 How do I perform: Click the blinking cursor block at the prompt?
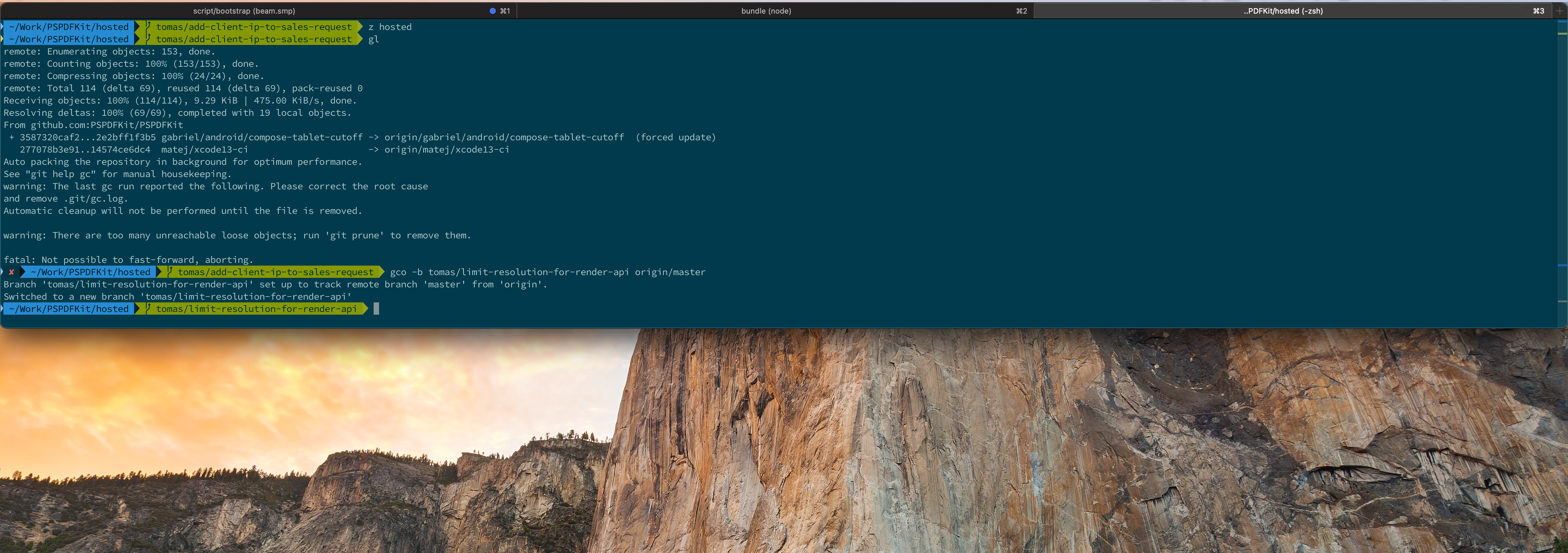tap(376, 309)
